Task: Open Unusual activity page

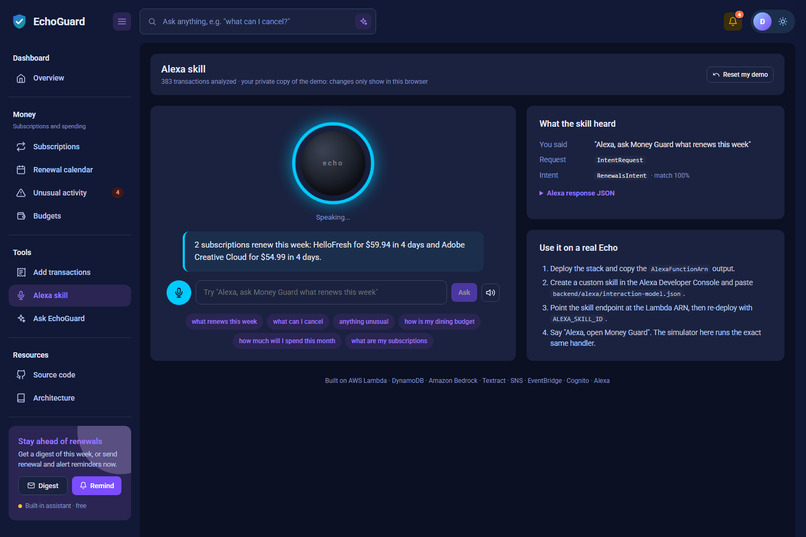Action: 70,193
